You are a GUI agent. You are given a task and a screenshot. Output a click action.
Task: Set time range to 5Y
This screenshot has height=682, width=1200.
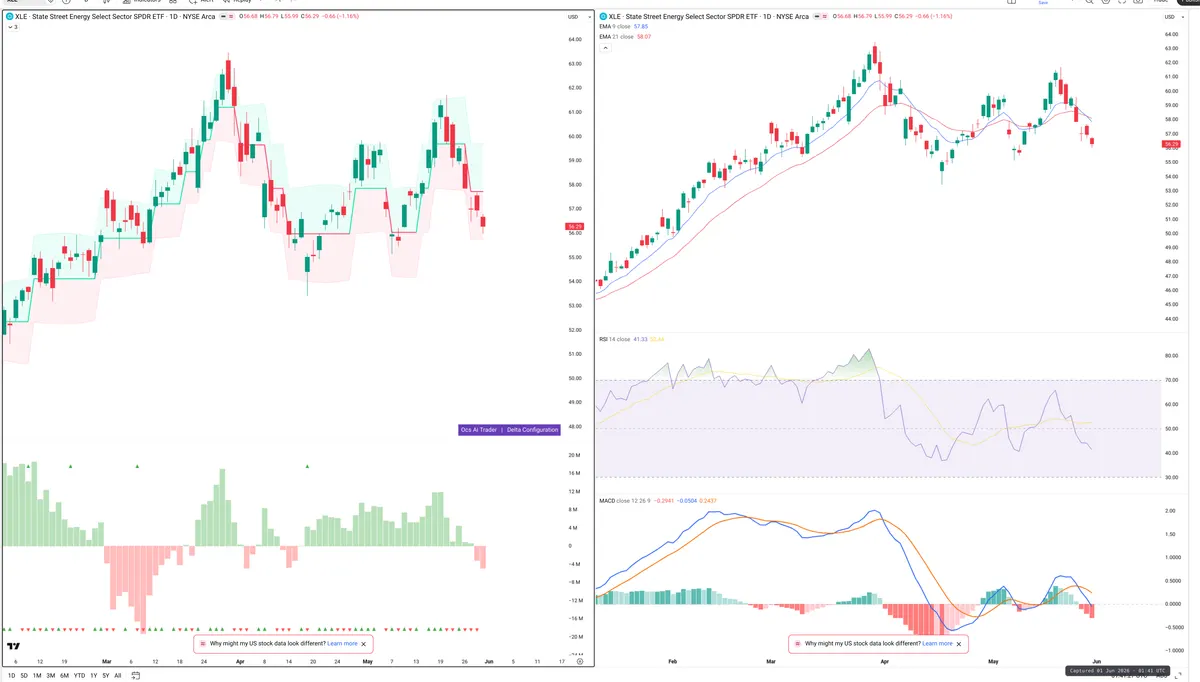point(105,675)
